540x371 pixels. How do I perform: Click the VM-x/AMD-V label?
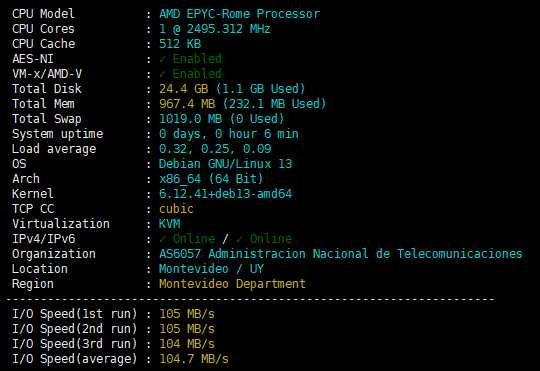[x=47, y=74]
